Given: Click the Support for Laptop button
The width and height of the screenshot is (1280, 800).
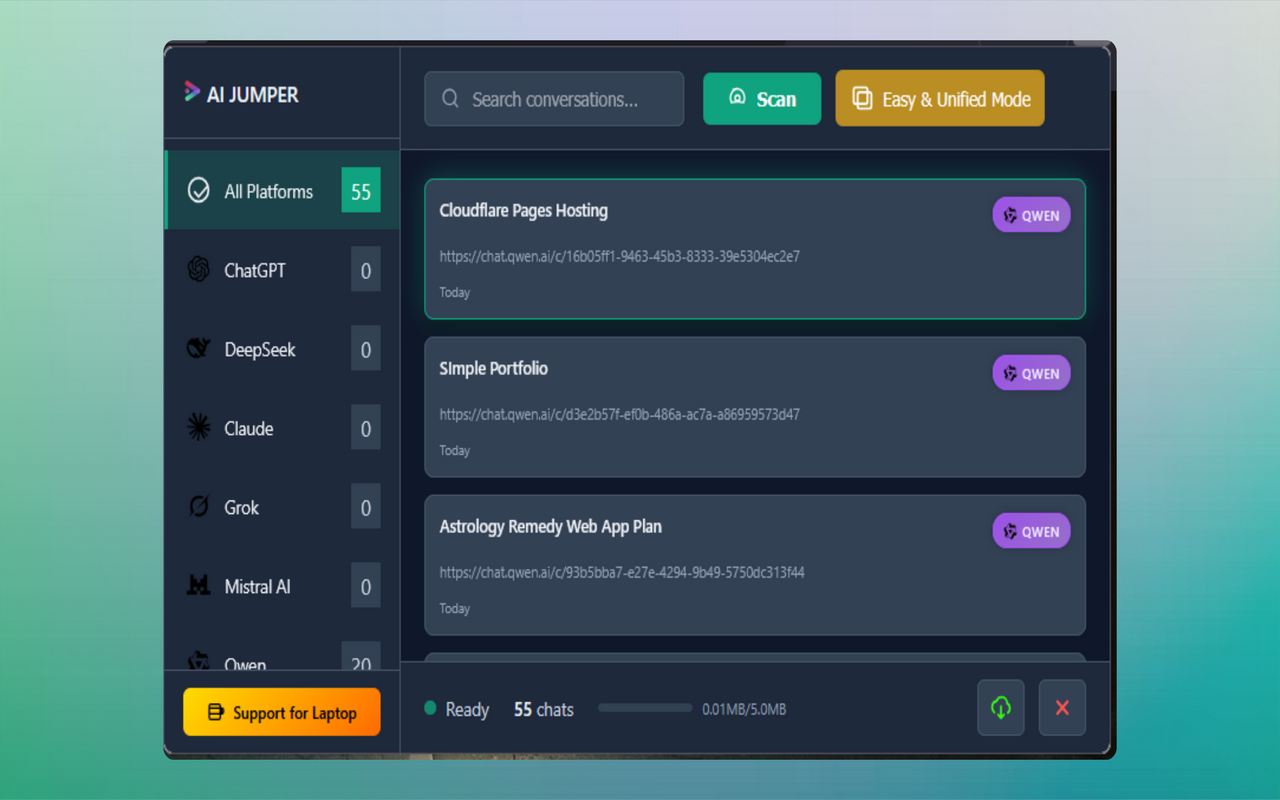Looking at the screenshot, I should [282, 712].
